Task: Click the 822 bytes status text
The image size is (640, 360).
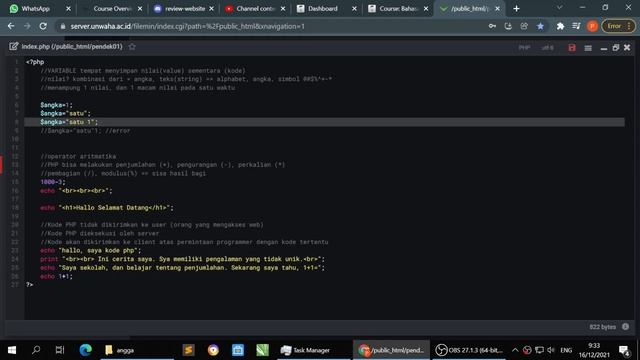Action: coord(602,327)
